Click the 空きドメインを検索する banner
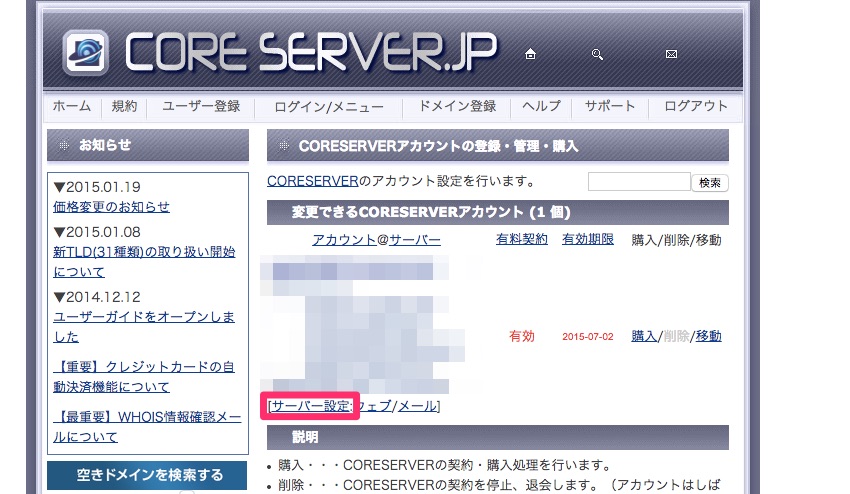Screen dimensions: 850x494 tap(147, 475)
